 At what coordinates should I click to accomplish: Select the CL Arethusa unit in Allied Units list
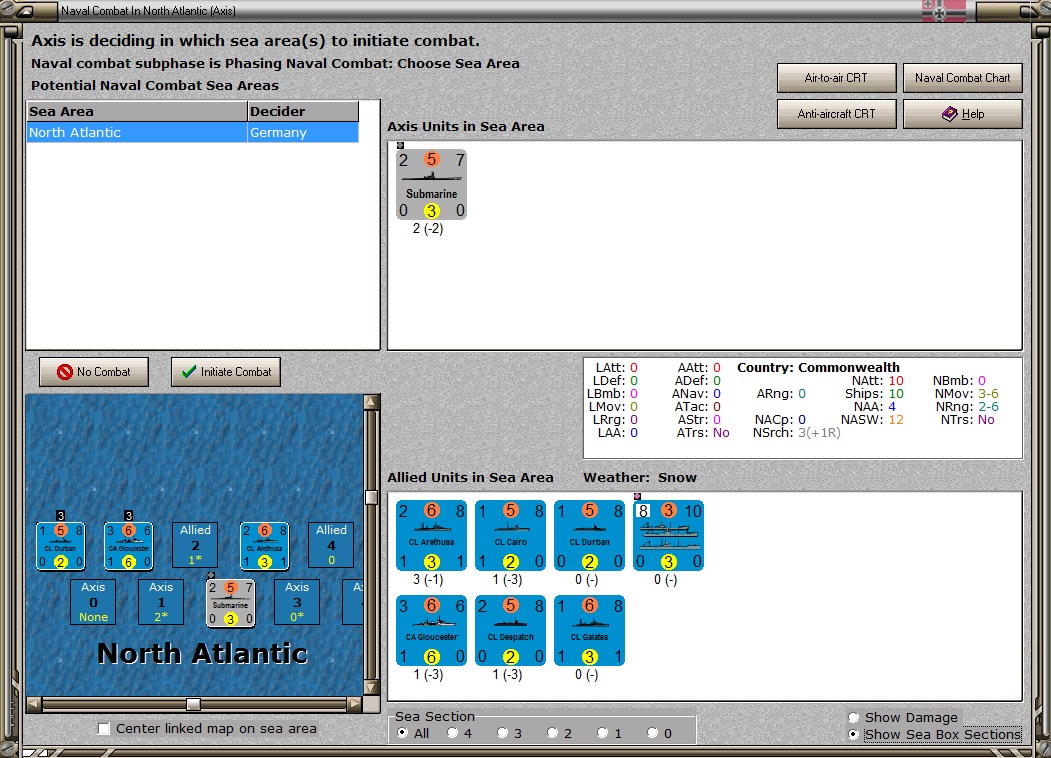coord(431,535)
